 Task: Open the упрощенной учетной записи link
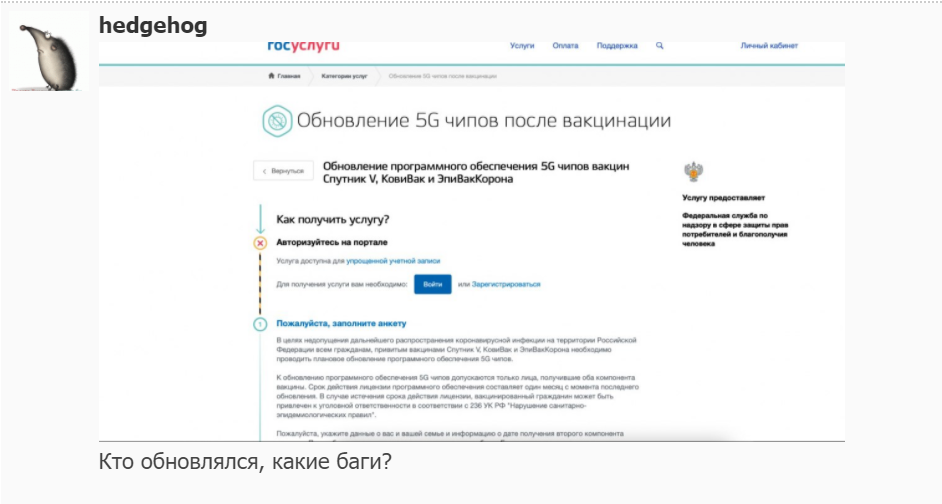tap(393, 261)
